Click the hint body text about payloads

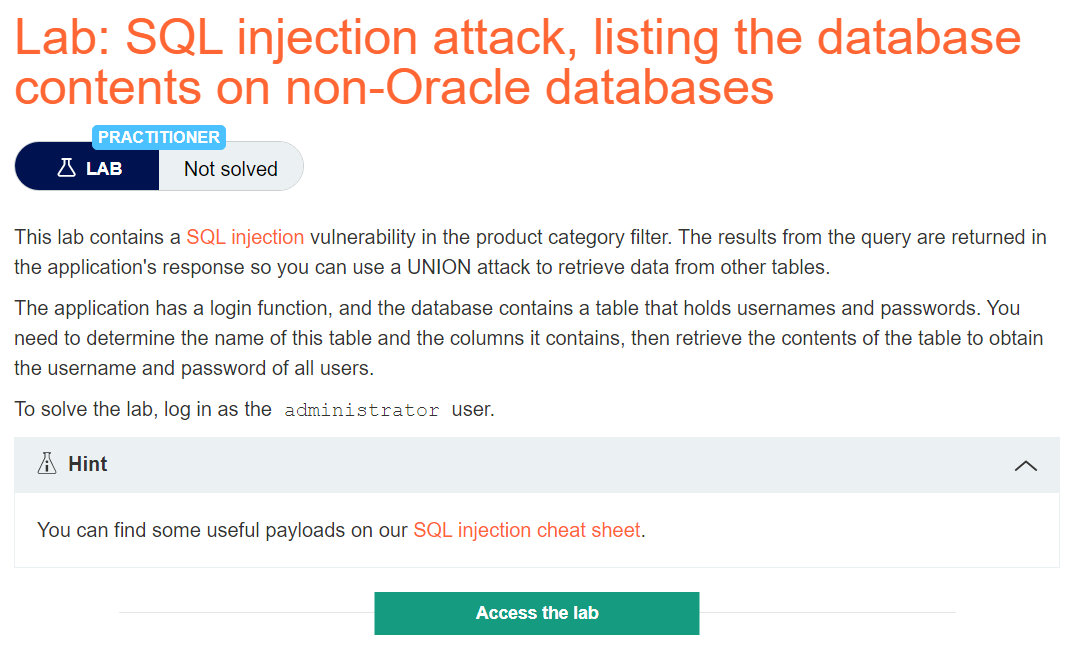341,530
